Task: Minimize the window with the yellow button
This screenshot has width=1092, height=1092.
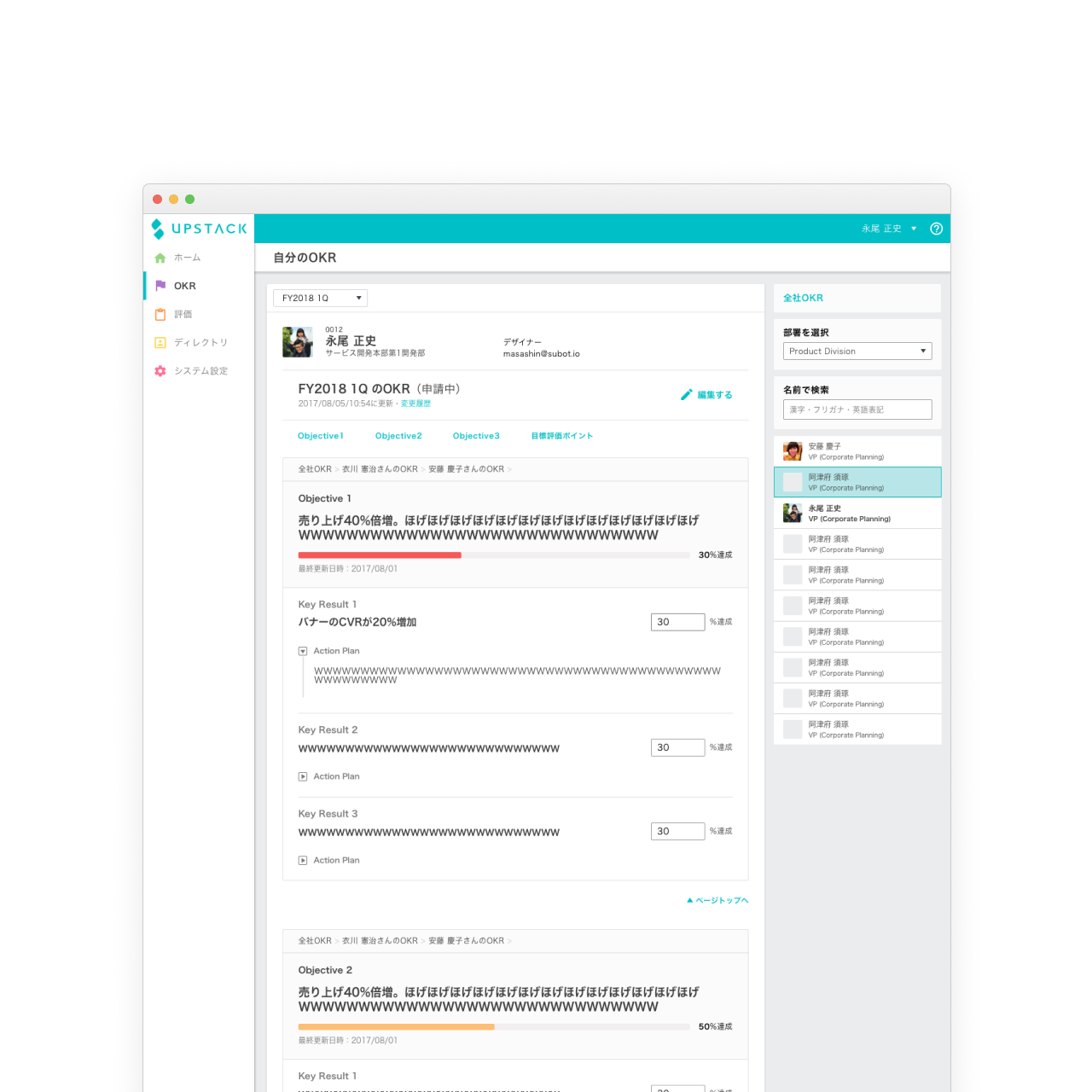Action: pos(173,200)
